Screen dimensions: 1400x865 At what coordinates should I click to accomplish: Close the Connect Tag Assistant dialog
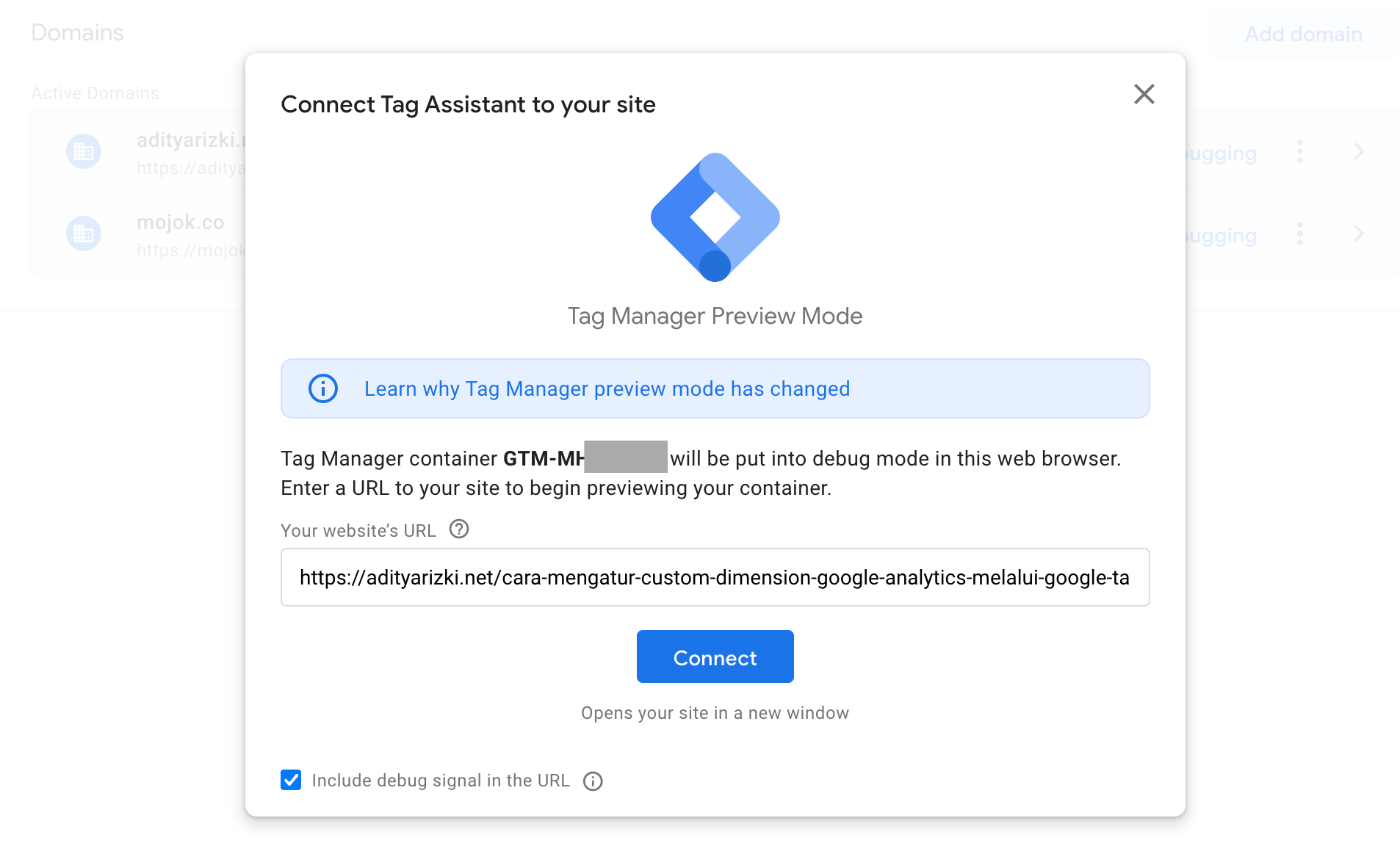point(1144,94)
